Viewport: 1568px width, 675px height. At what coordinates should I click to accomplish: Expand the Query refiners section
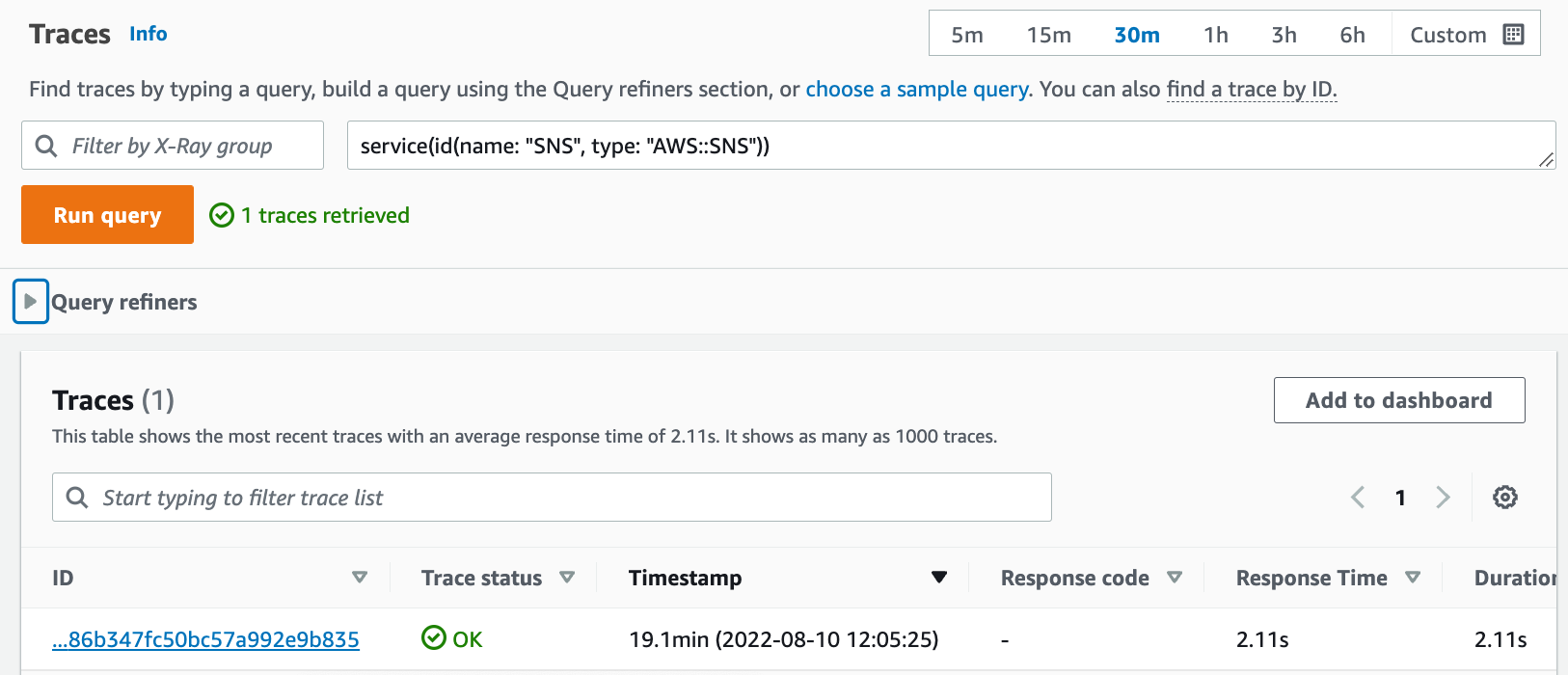click(x=31, y=302)
